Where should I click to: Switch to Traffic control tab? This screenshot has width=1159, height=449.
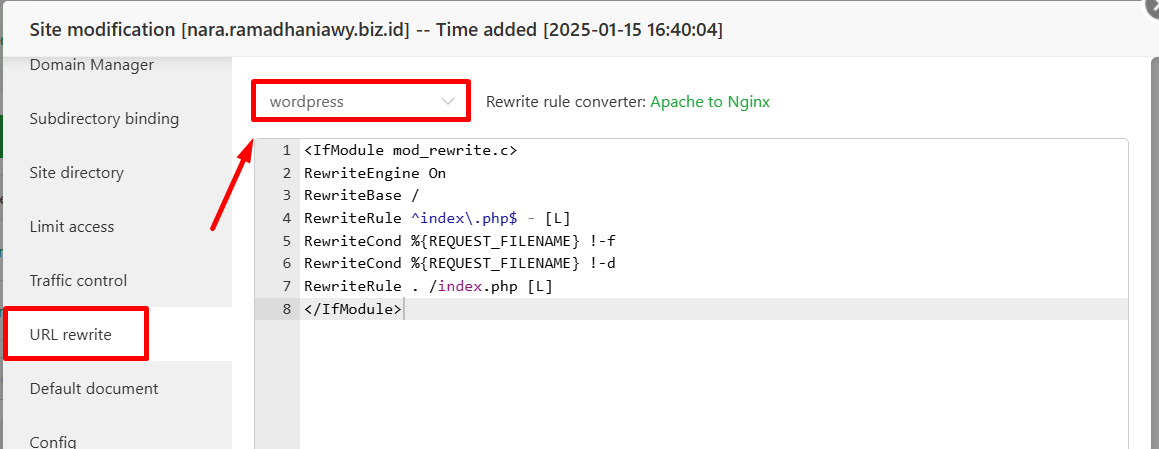(x=78, y=281)
